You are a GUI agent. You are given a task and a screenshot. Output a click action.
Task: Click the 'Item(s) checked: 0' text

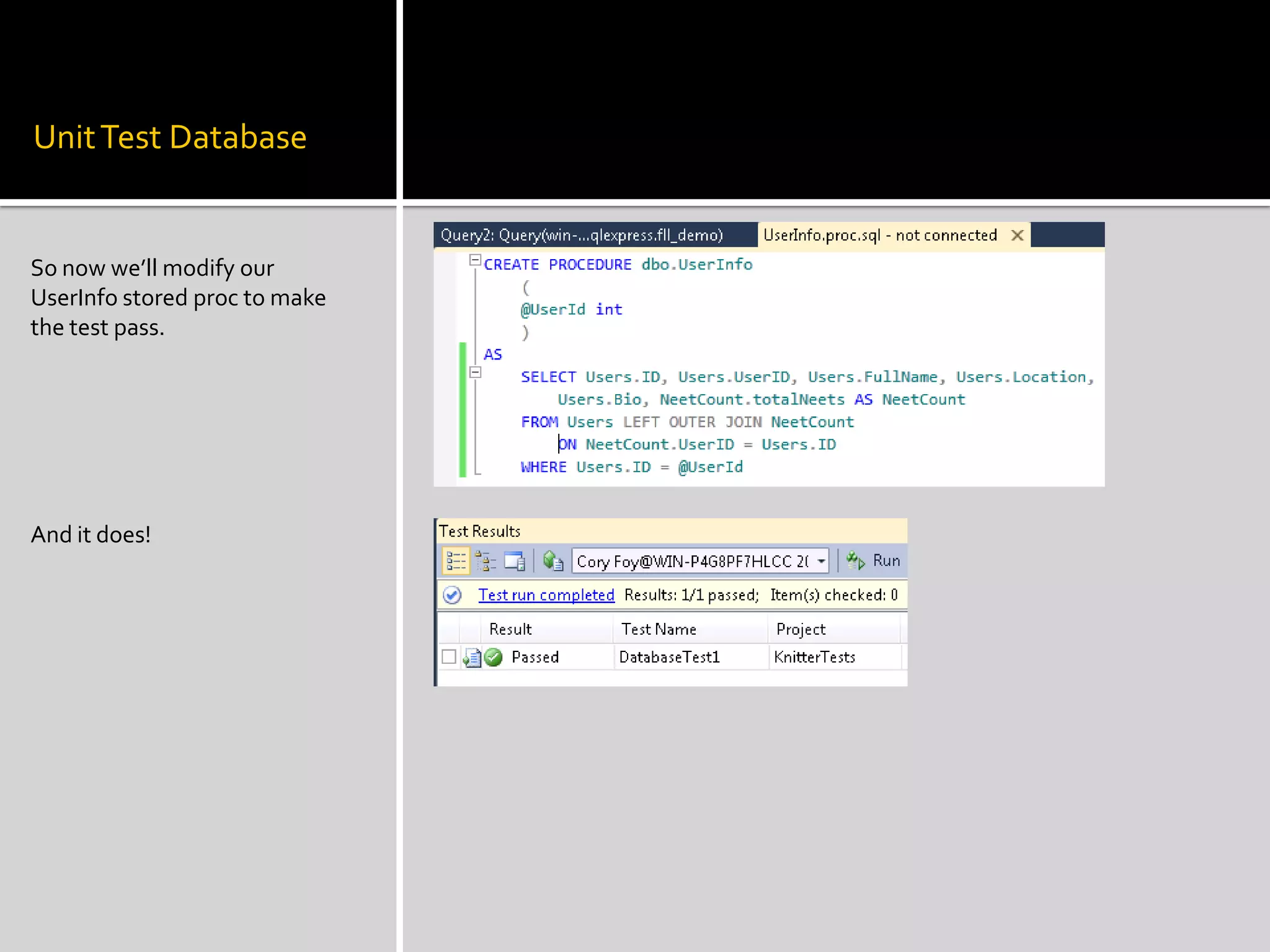coord(834,595)
